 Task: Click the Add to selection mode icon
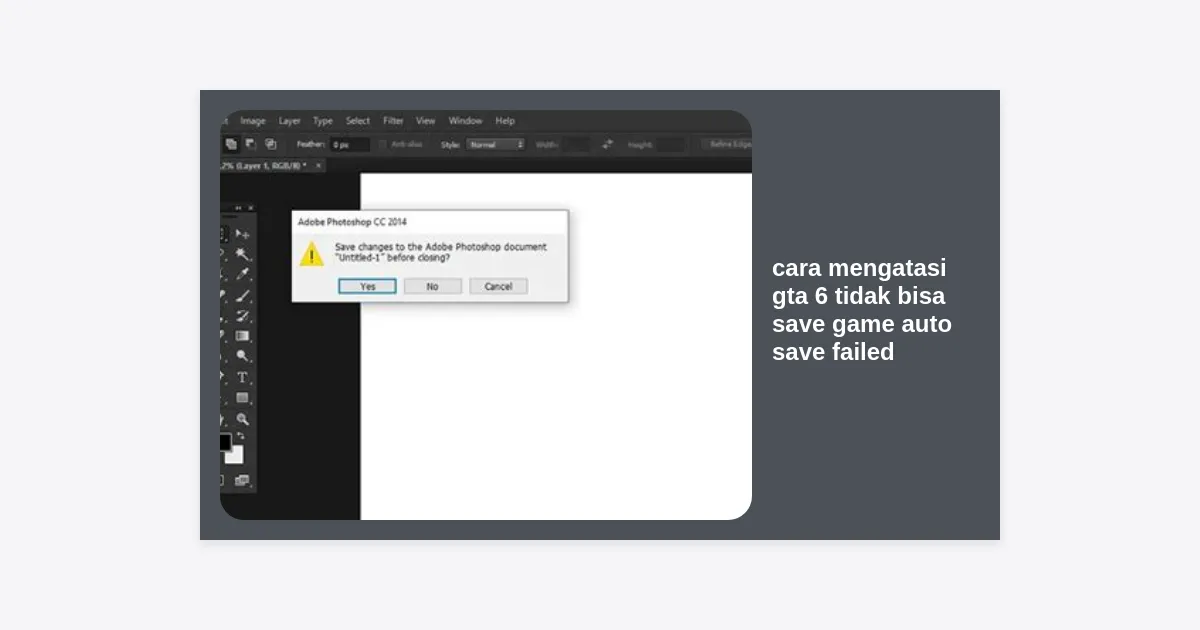click(x=231, y=144)
